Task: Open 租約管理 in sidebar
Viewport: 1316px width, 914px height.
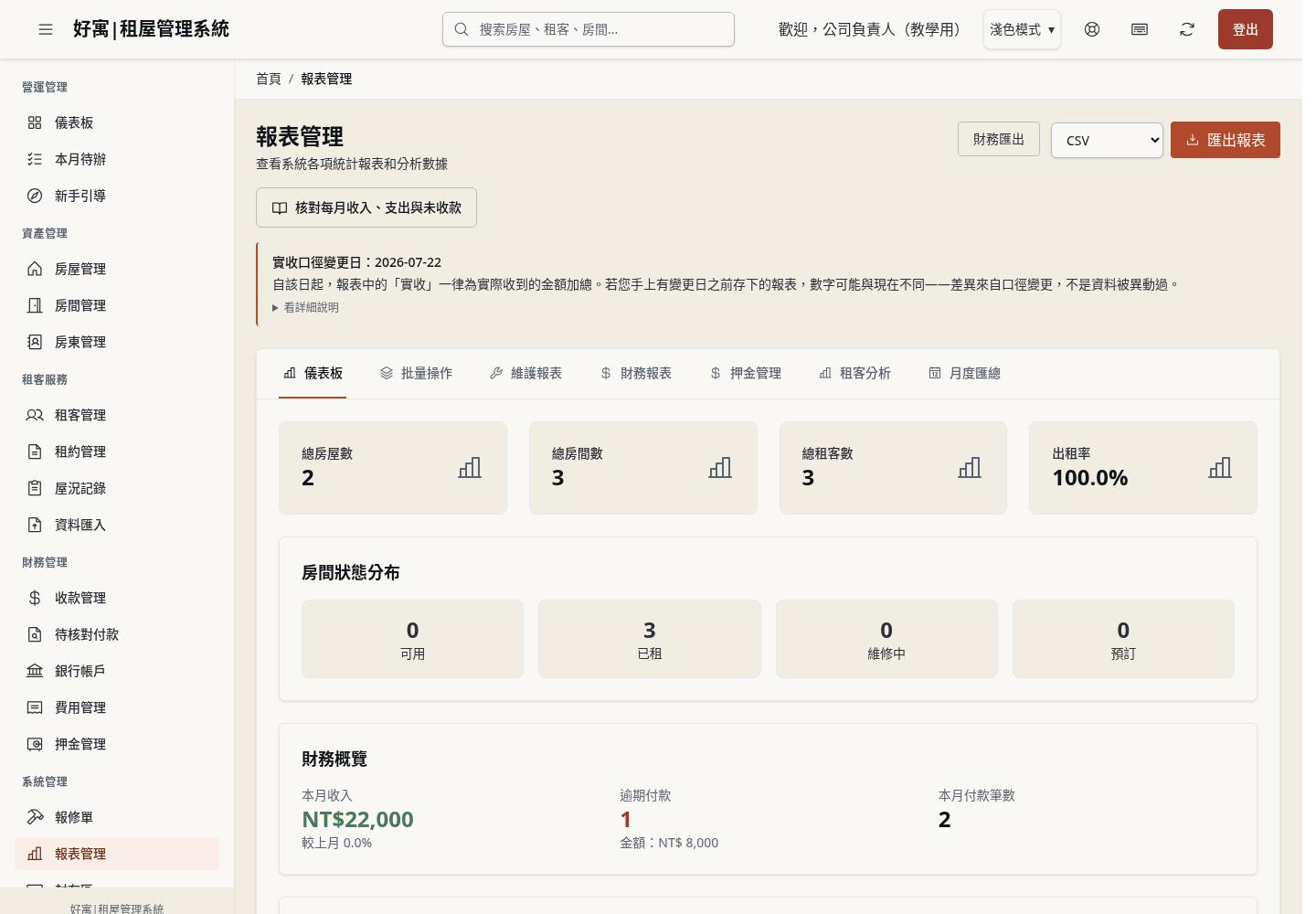Action: pos(117,452)
